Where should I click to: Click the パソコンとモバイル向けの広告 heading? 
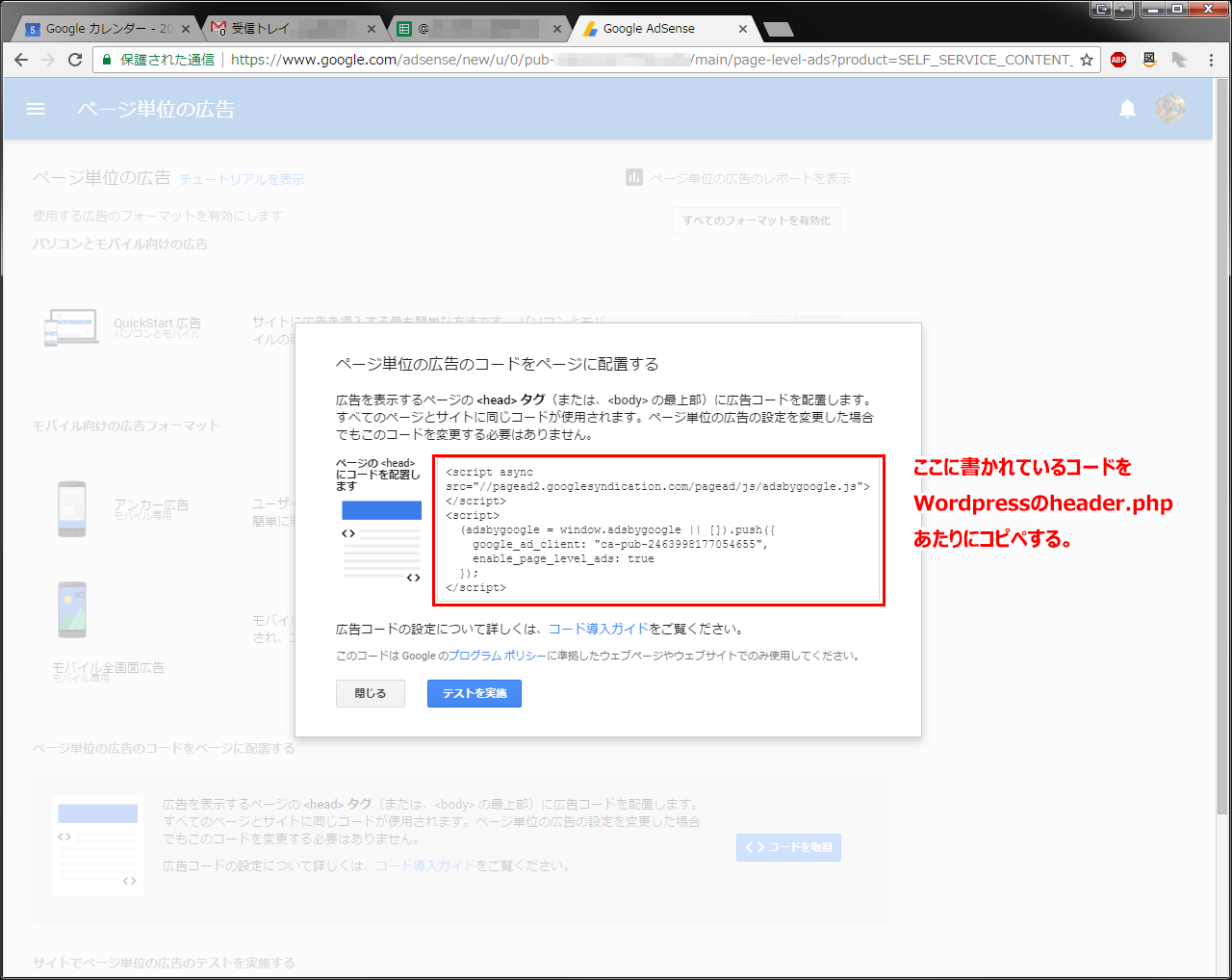pyautogui.click(x=120, y=244)
